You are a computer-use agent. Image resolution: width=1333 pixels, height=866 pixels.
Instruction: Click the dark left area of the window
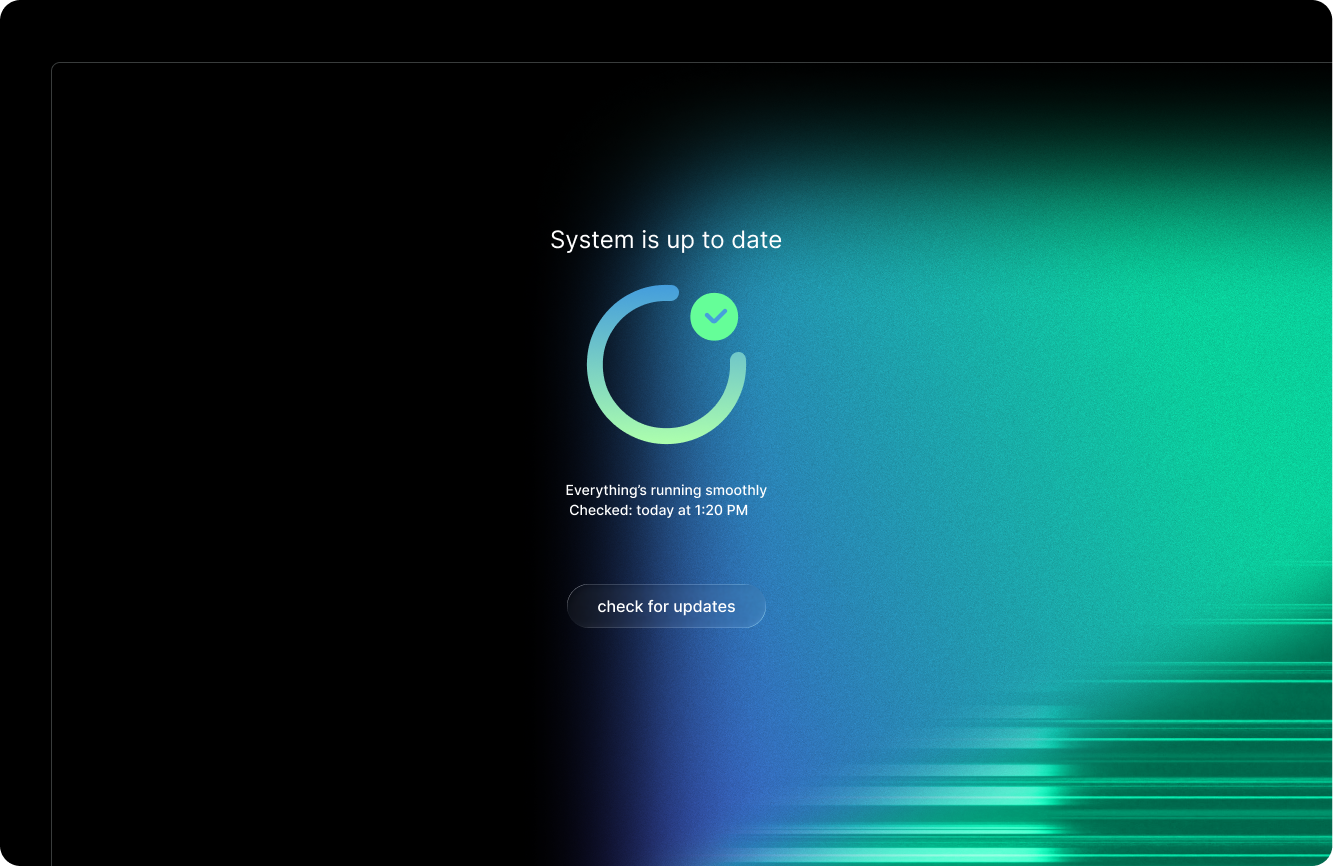[x=250, y=400]
